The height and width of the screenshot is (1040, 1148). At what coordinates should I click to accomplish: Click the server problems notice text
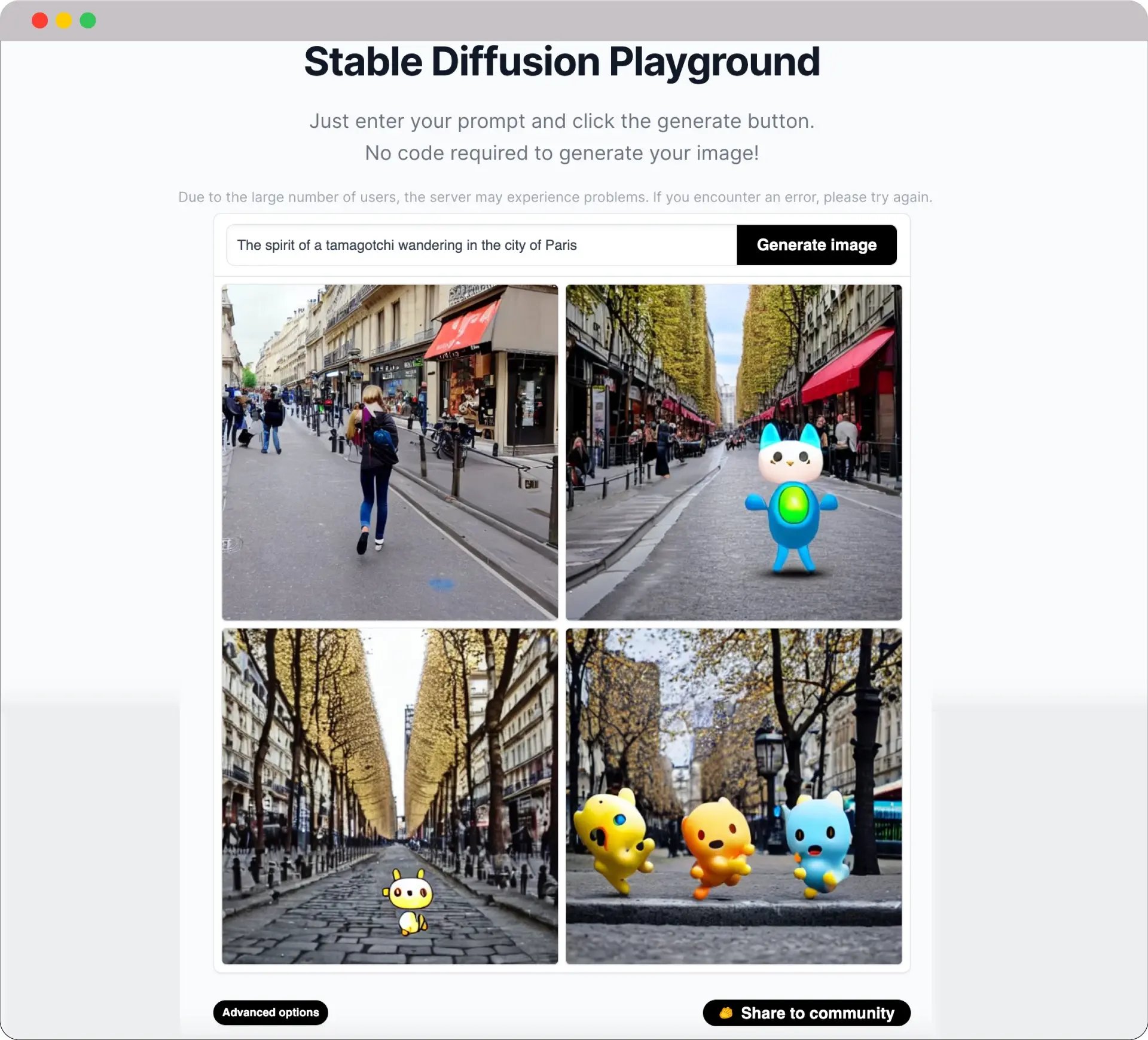[x=555, y=197]
